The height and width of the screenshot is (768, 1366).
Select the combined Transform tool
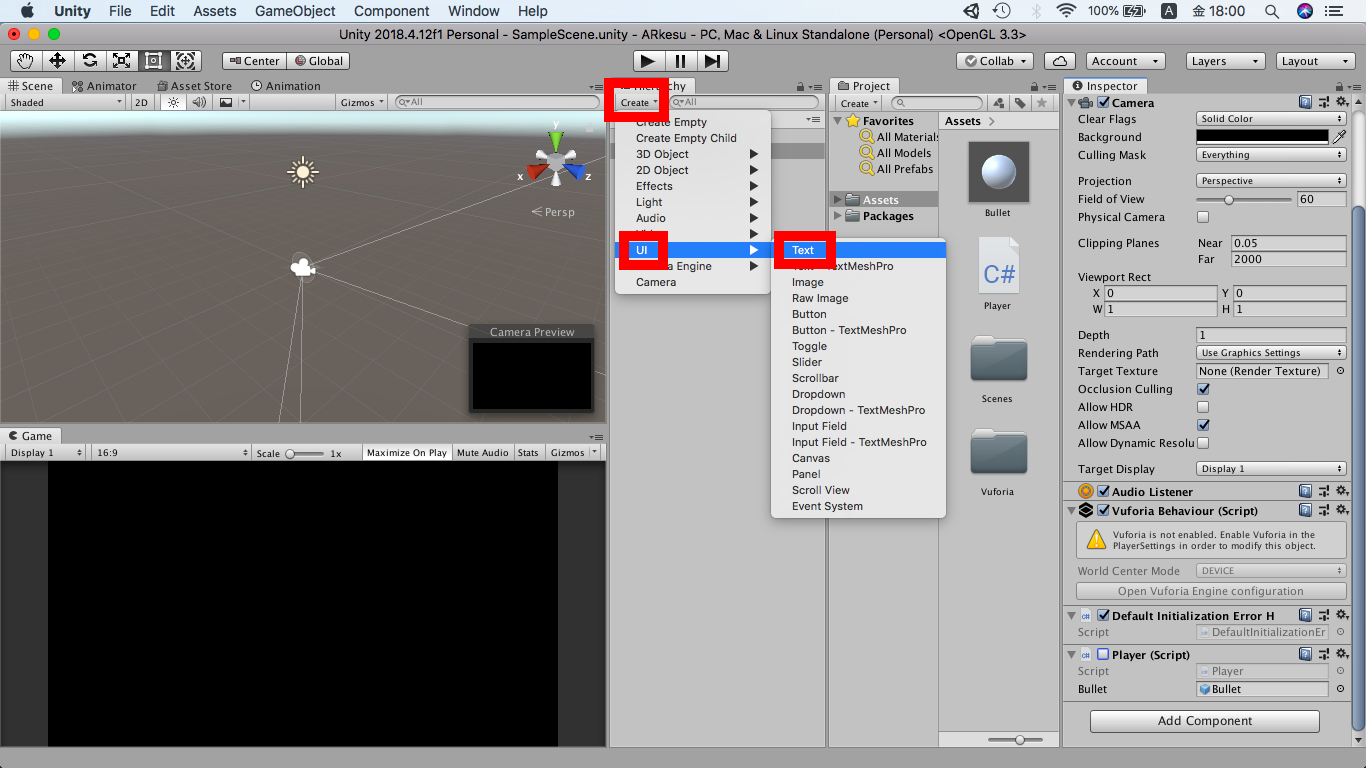tap(185, 61)
